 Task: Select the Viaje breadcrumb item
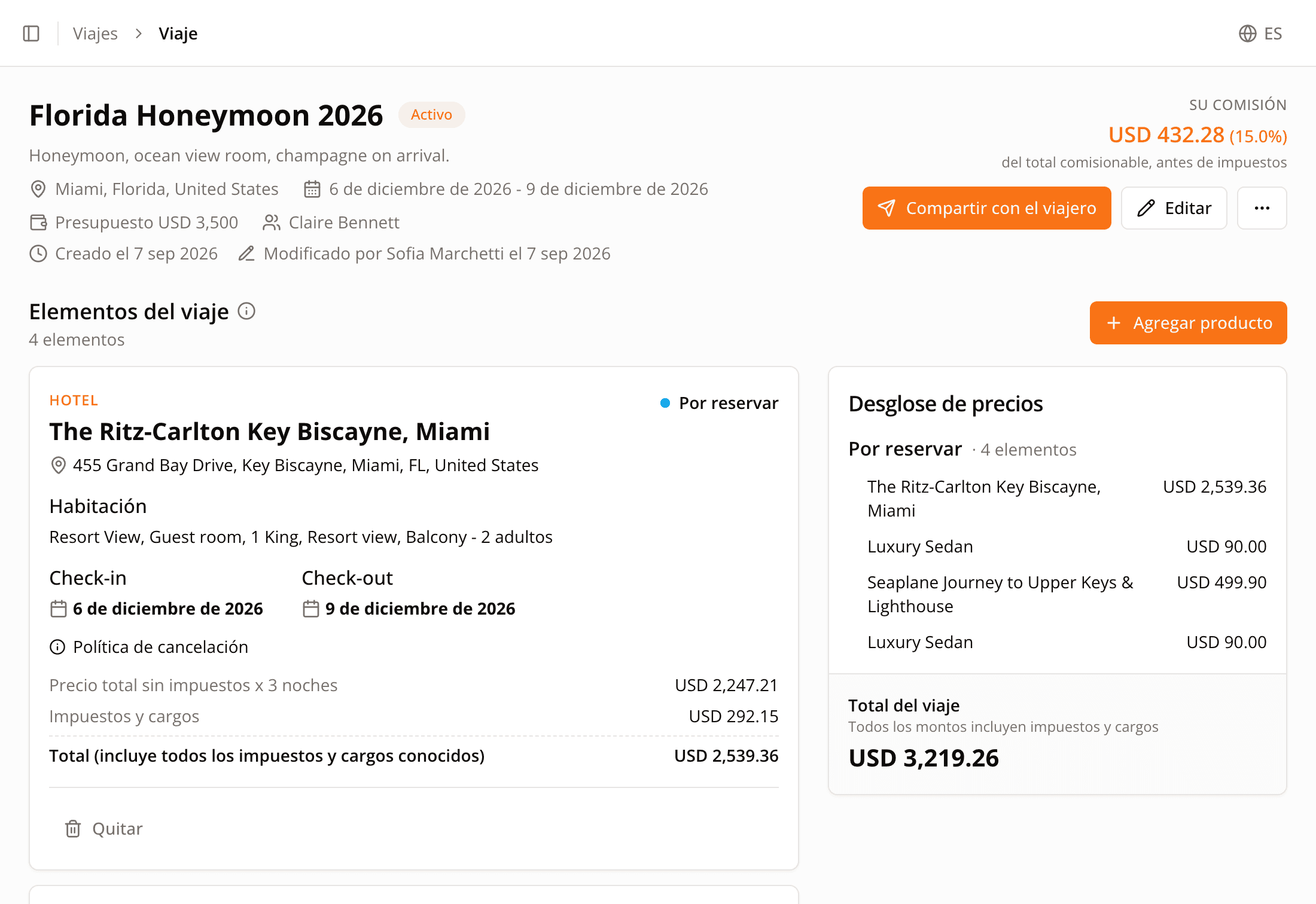pyautogui.click(x=178, y=33)
